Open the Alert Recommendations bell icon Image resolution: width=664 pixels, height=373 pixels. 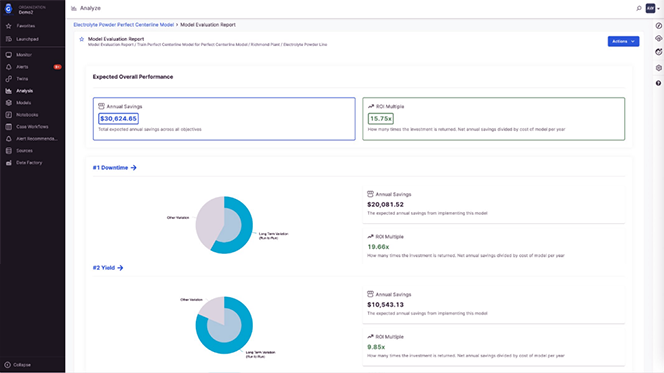click(x=8, y=138)
